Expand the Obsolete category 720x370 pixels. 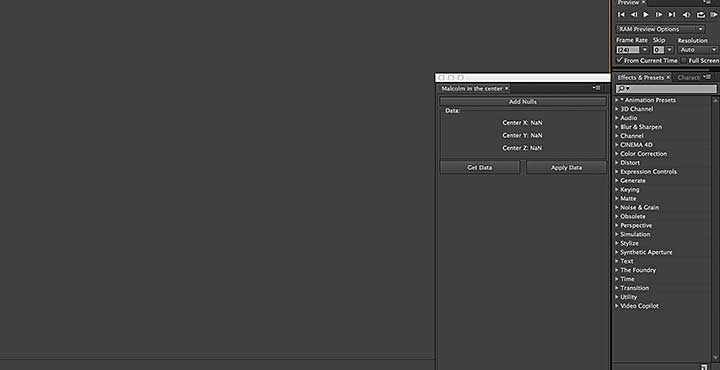click(x=617, y=216)
